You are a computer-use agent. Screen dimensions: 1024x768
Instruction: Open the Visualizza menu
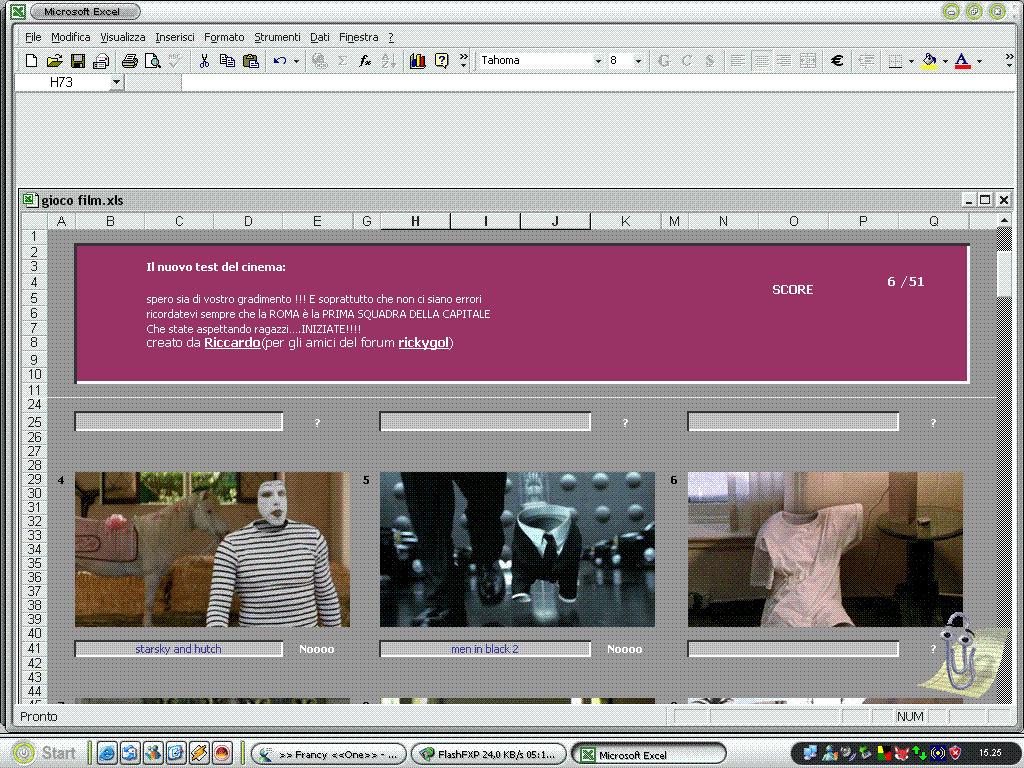123,37
